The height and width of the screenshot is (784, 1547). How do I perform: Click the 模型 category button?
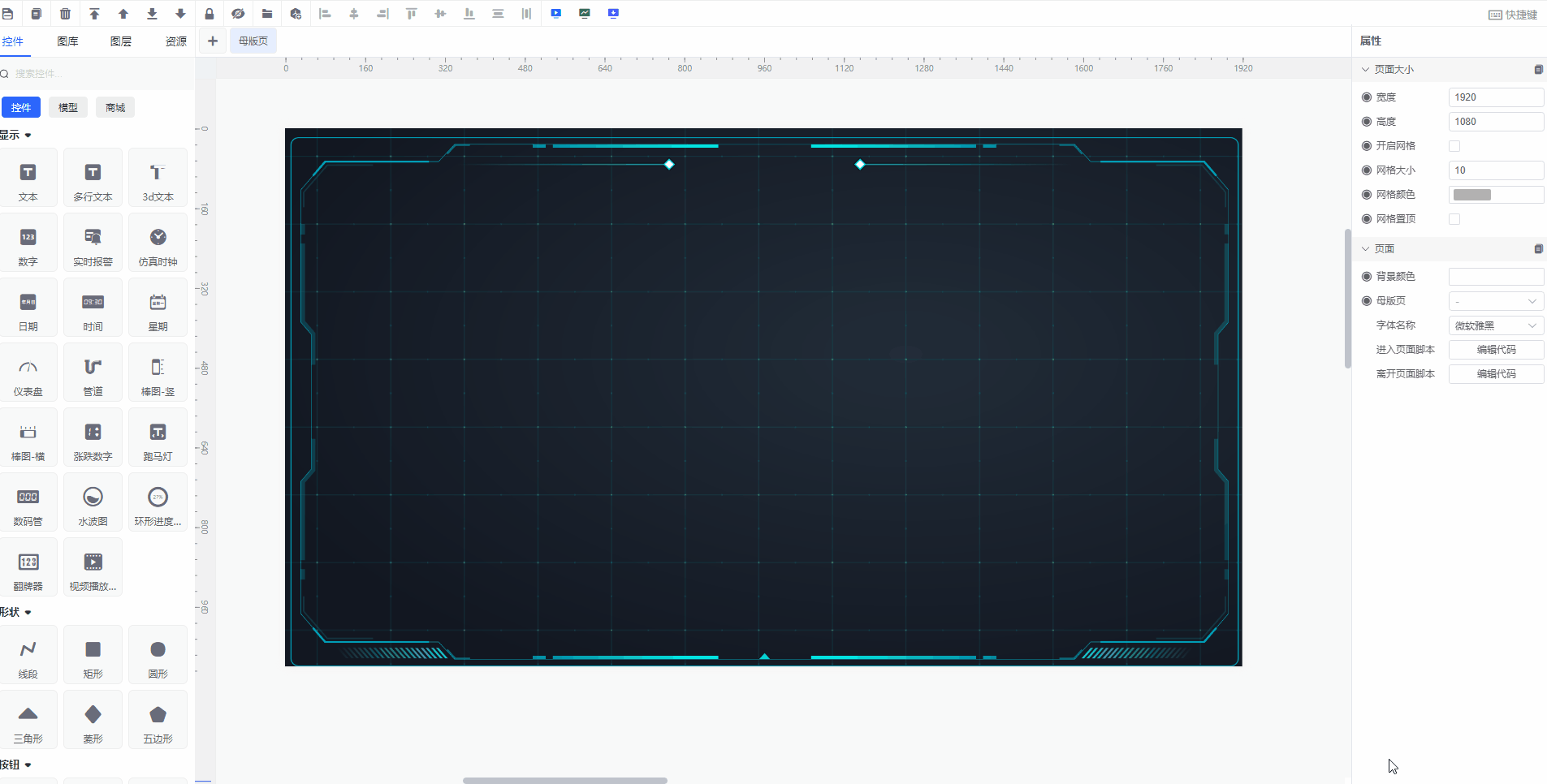[68, 107]
